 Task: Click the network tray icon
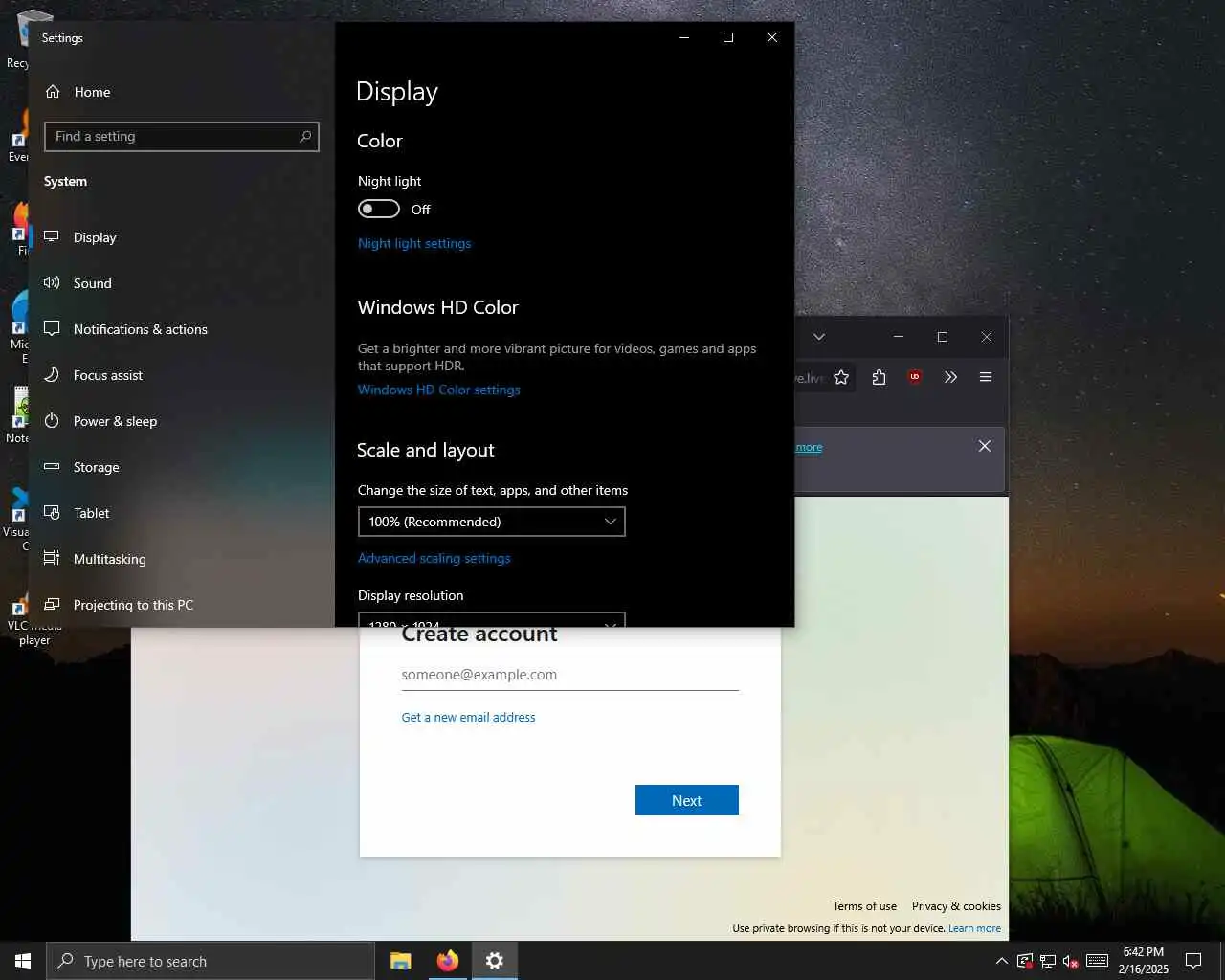click(1048, 961)
